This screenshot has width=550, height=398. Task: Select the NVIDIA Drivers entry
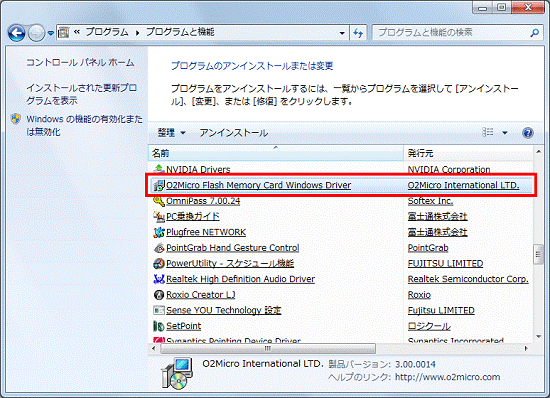pyautogui.click(x=198, y=170)
